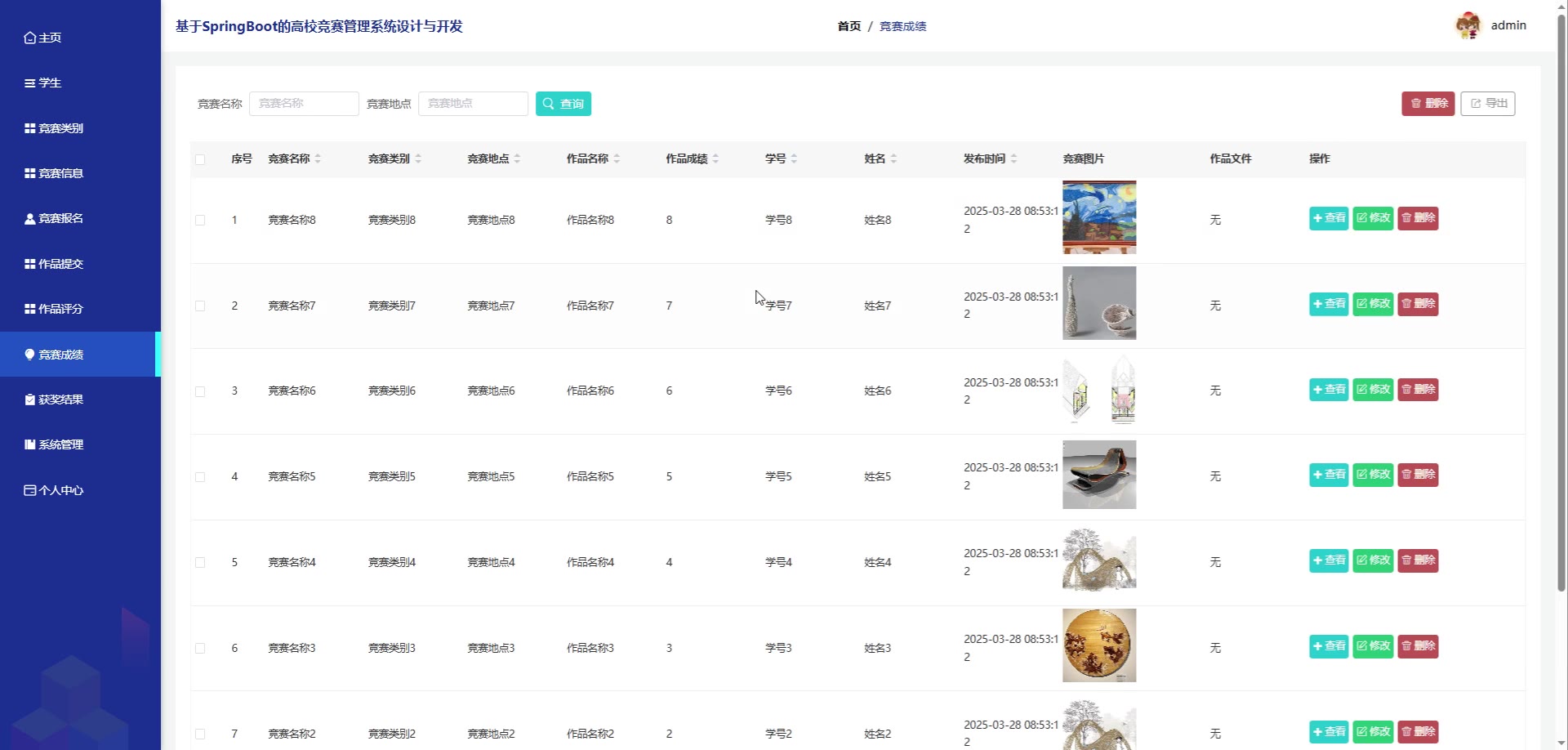This screenshot has height=750, width=1568.
Task: Check the row for 竞赛名称8
Action: (200, 220)
